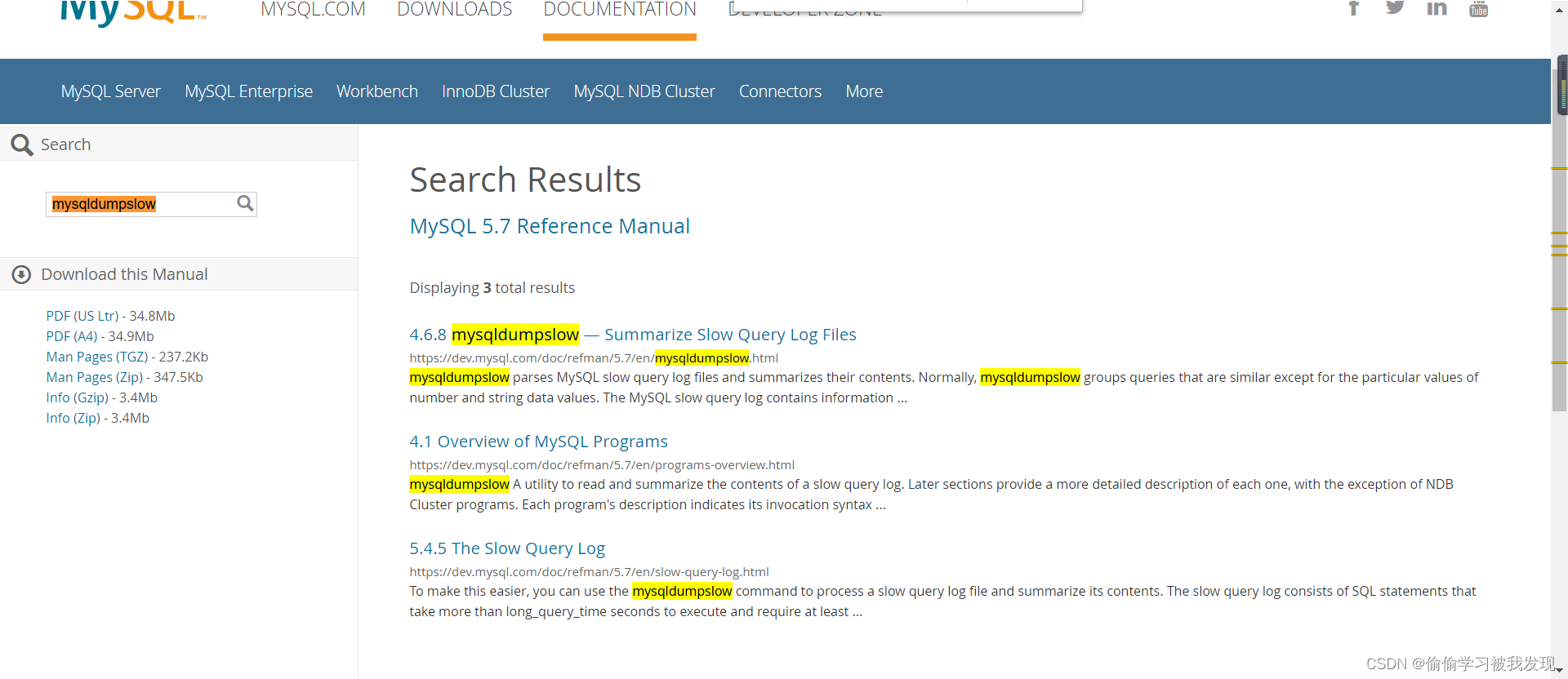Open Connectors in blue nav bar
Viewport: 1568px width, 679px height.
pyautogui.click(x=780, y=91)
